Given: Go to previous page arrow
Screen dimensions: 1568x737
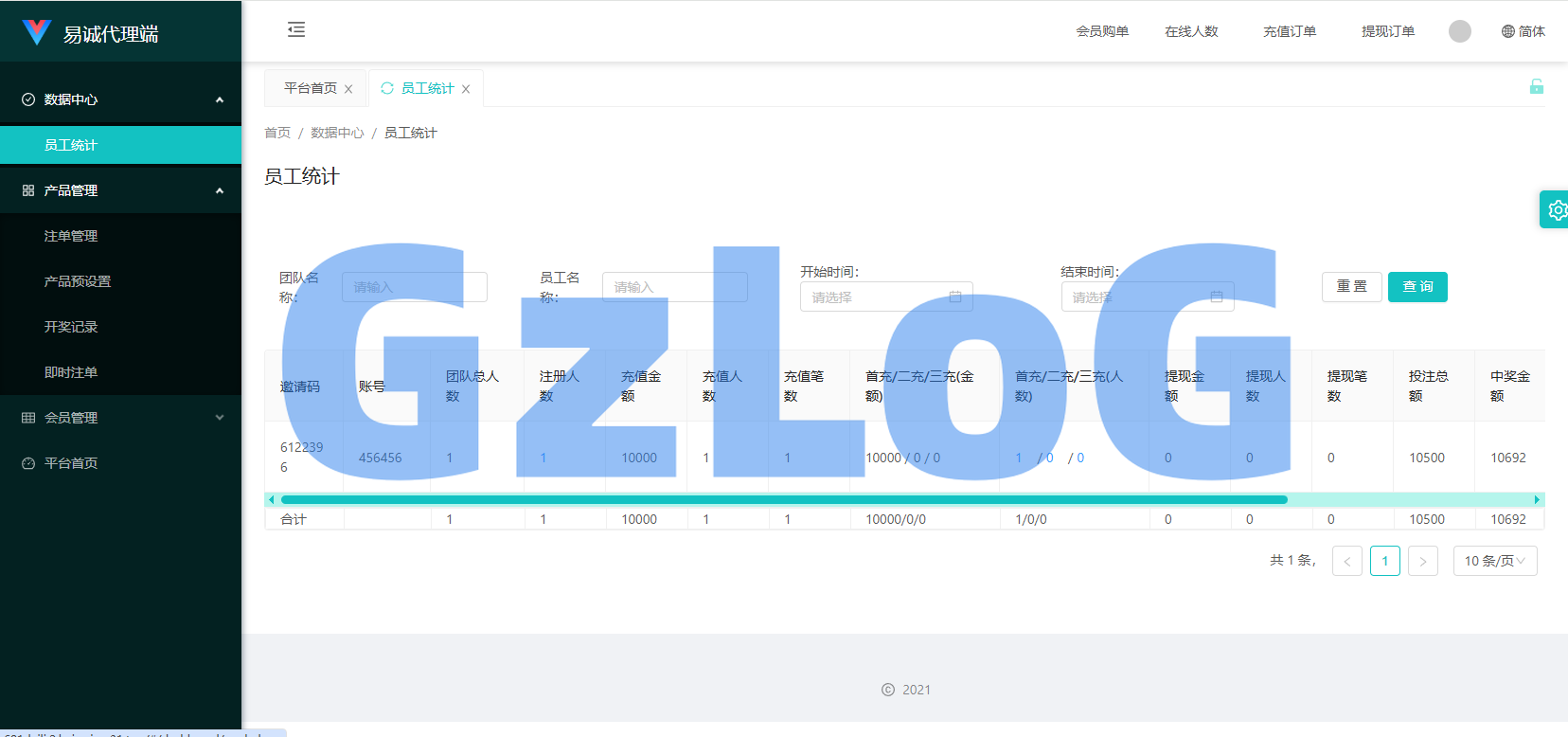Looking at the screenshot, I should (1347, 561).
